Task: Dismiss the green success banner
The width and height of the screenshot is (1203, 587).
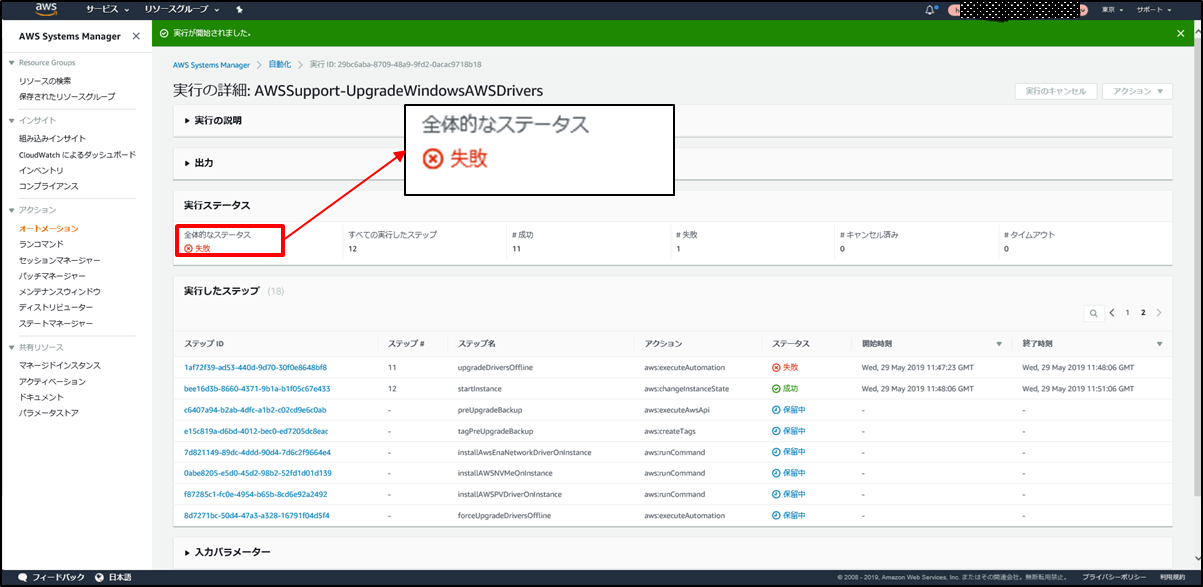Action: (1180, 33)
